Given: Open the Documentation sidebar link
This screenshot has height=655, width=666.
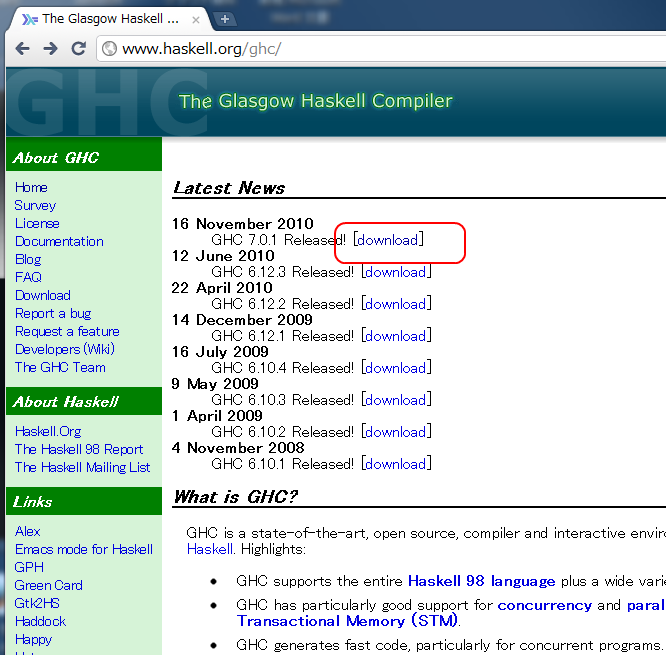Looking at the screenshot, I should (59, 241).
